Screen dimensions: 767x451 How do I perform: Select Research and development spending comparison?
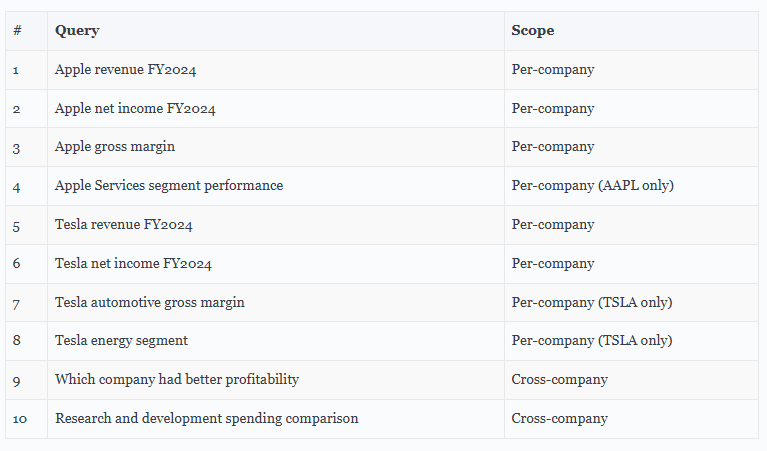click(206, 418)
